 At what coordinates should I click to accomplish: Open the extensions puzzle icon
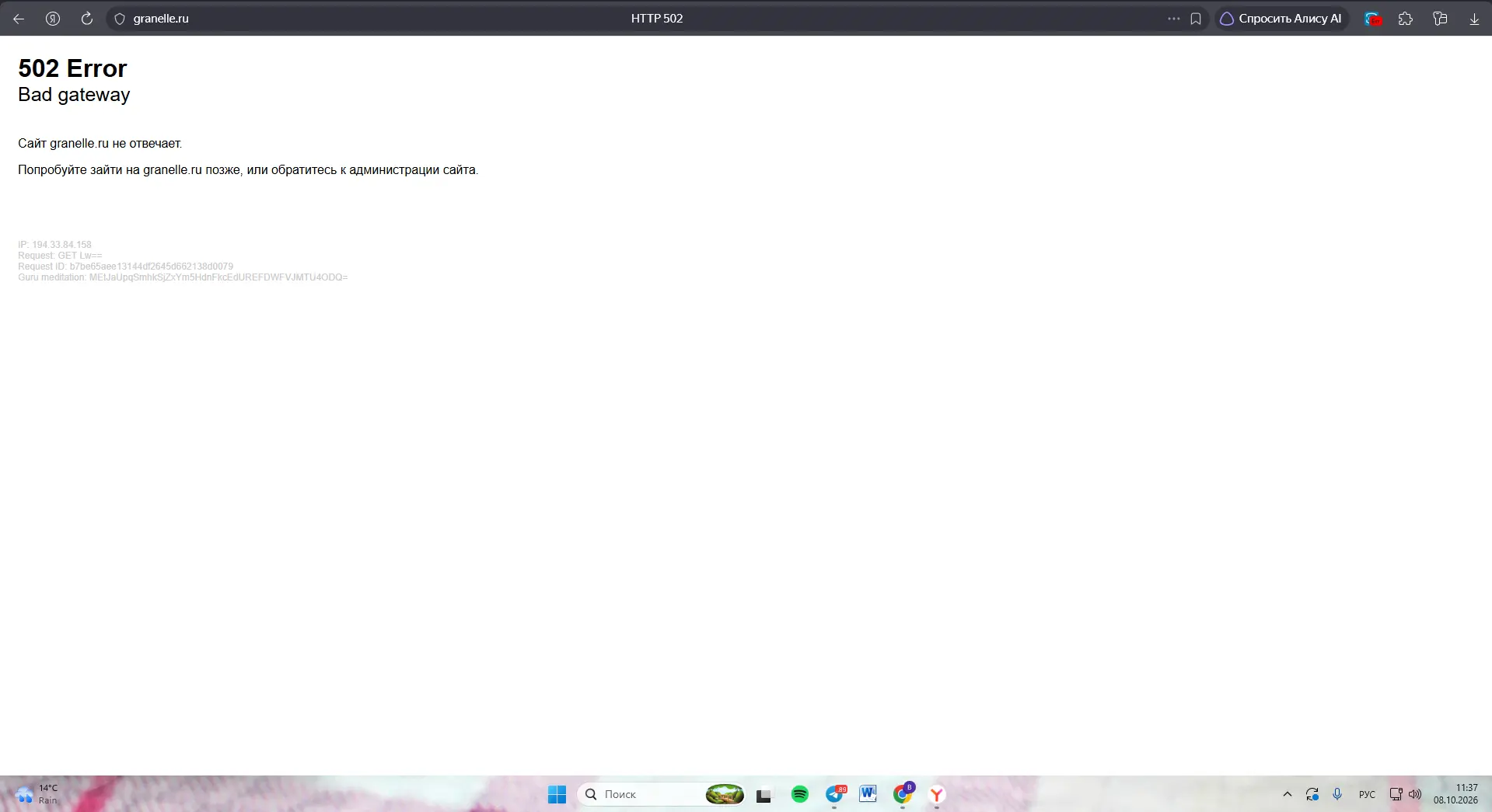[1406, 19]
